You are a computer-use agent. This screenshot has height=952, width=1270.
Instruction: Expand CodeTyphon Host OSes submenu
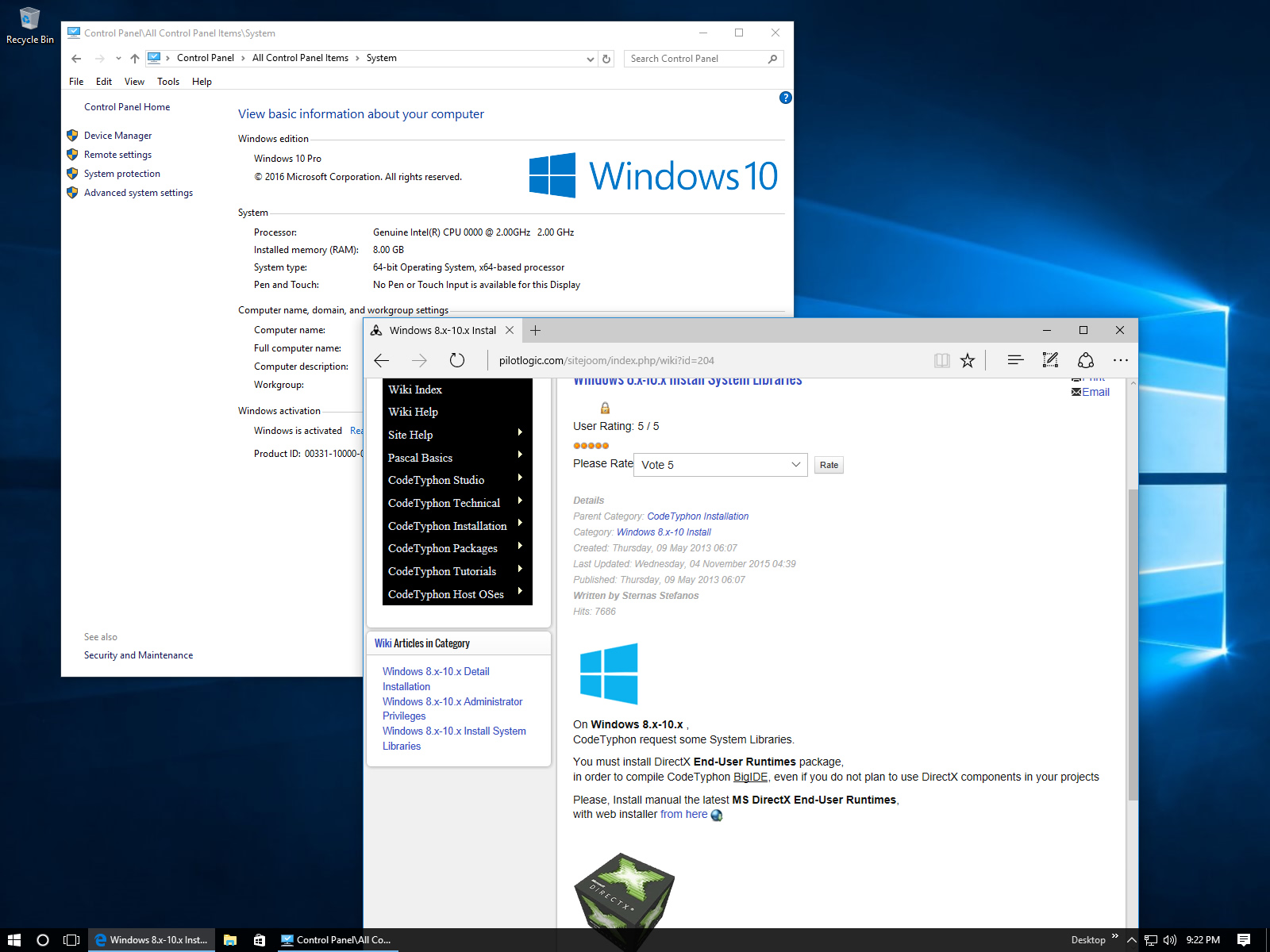pyautogui.click(x=520, y=591)
